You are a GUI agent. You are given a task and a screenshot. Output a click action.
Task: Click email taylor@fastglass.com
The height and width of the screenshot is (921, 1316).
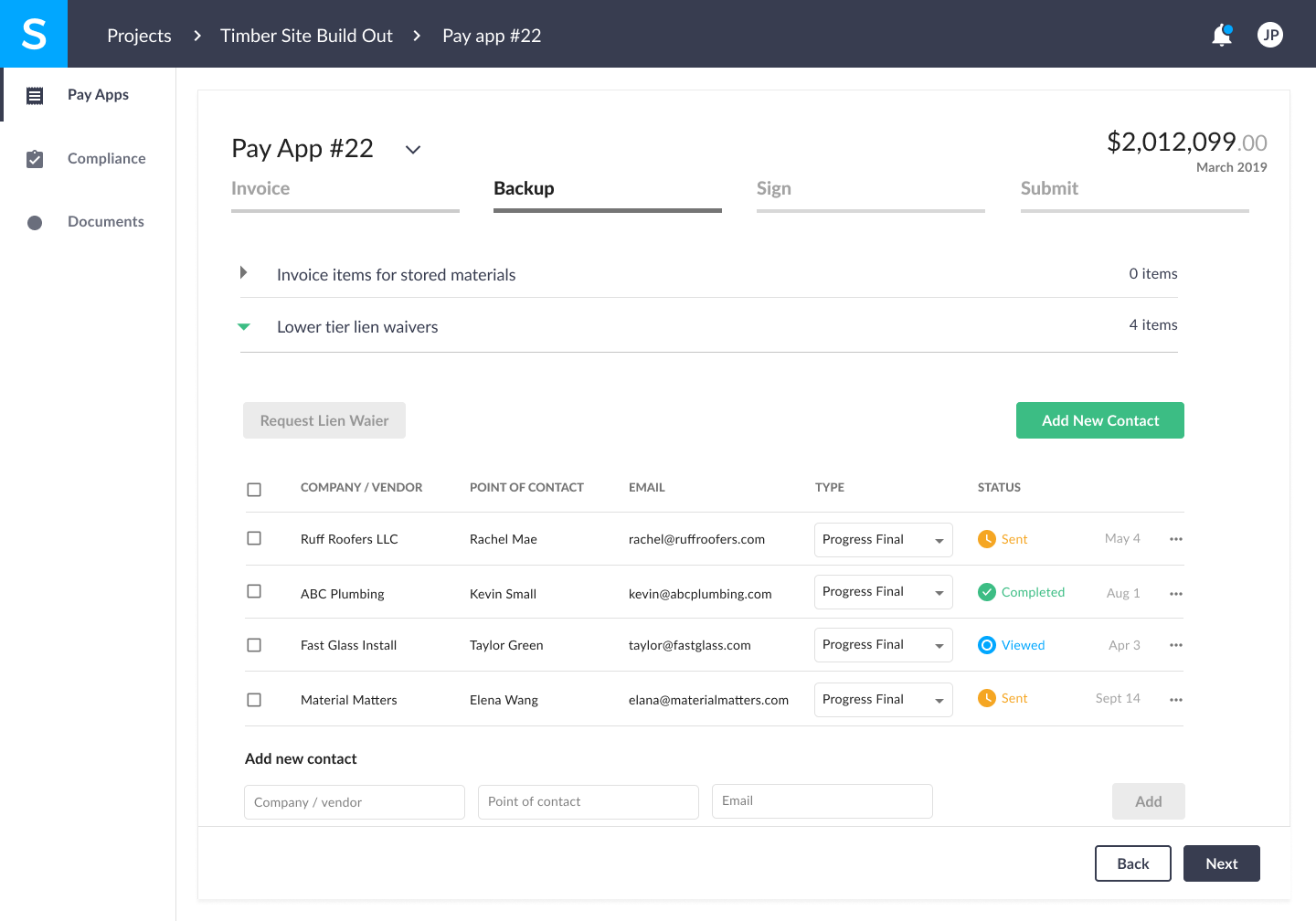[x=690, y=645]
